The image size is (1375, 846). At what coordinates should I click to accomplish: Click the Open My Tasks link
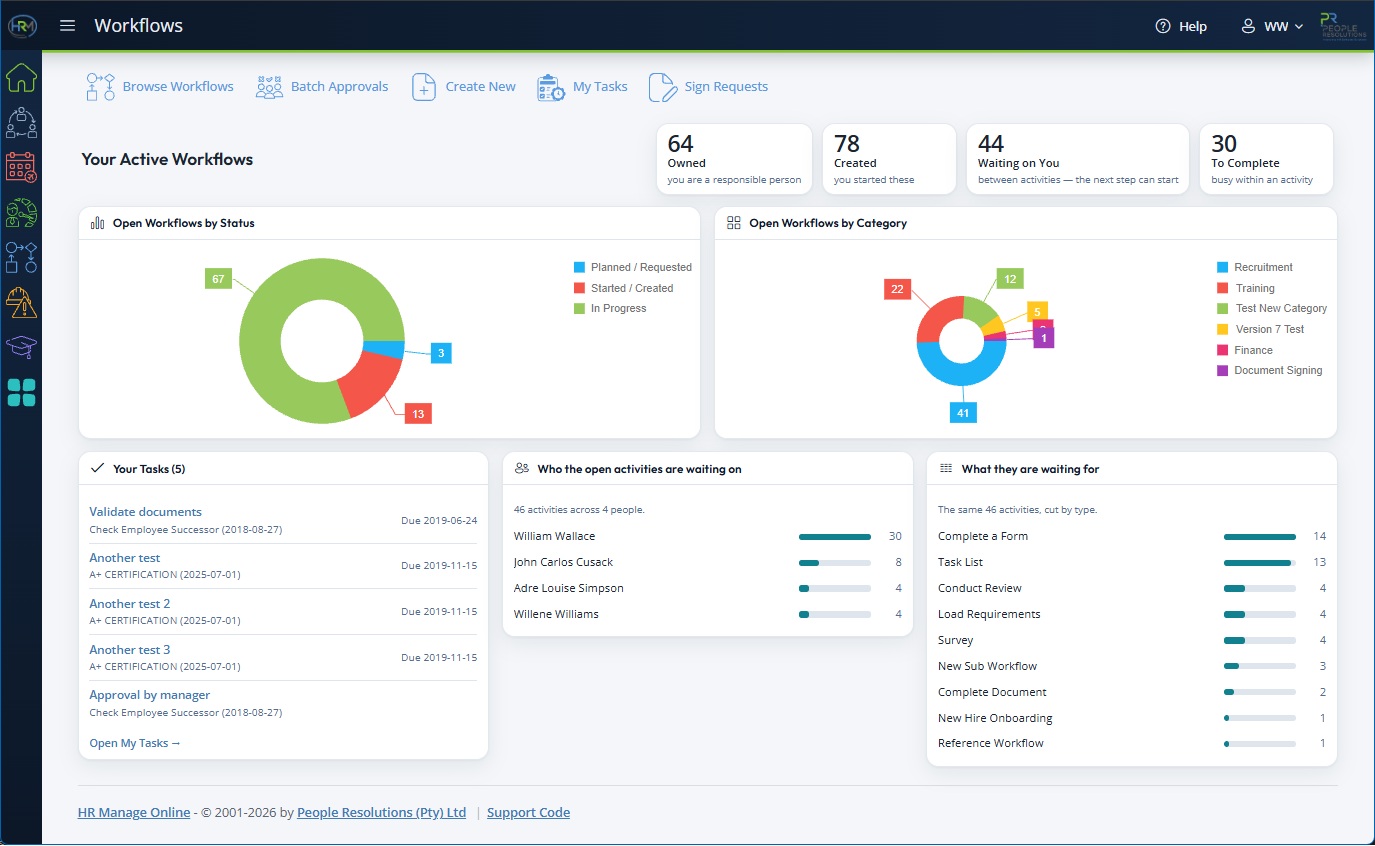click(135, 743)
